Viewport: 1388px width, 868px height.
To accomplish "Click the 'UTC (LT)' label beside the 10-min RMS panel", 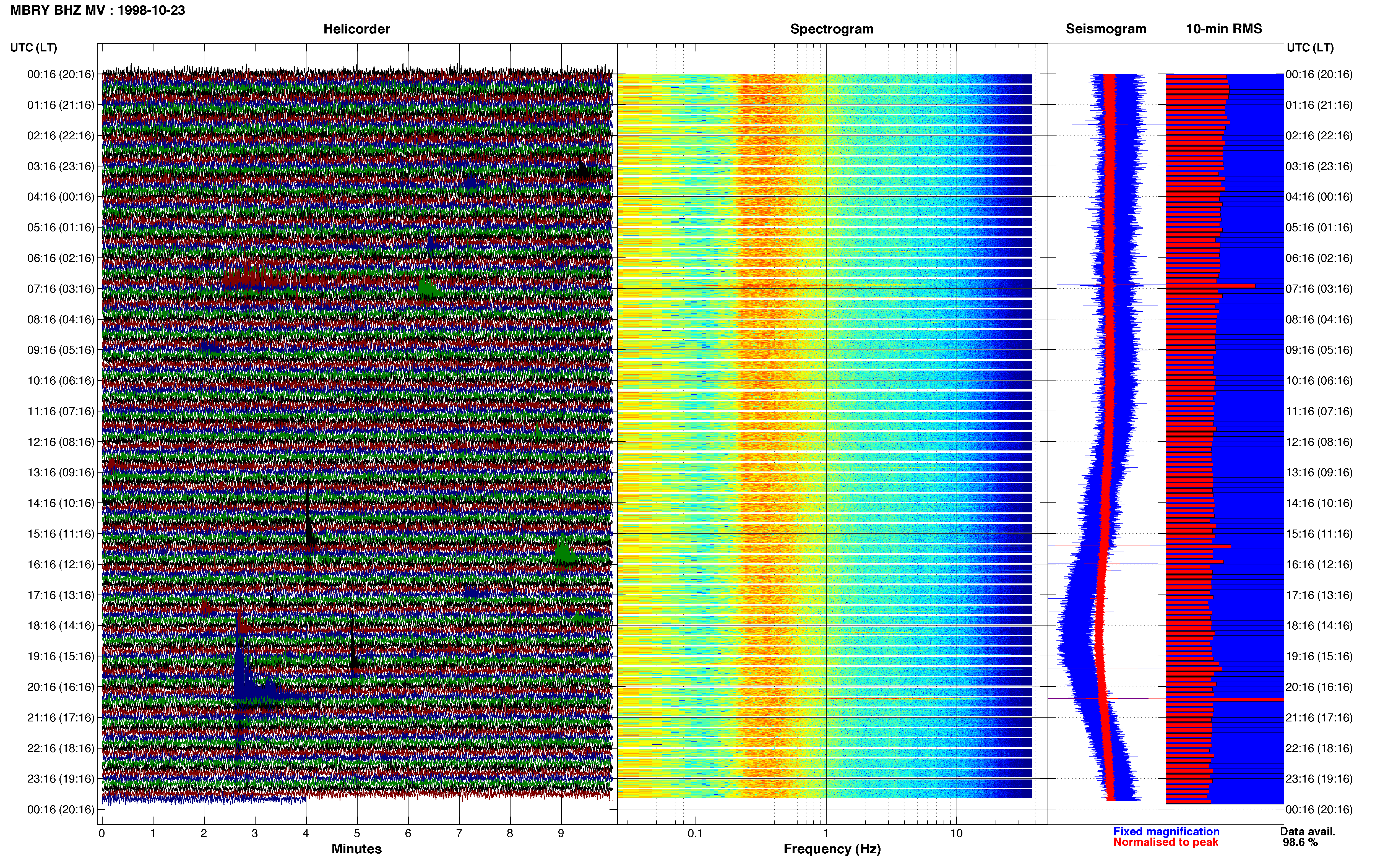I will tap(1310, 48).
